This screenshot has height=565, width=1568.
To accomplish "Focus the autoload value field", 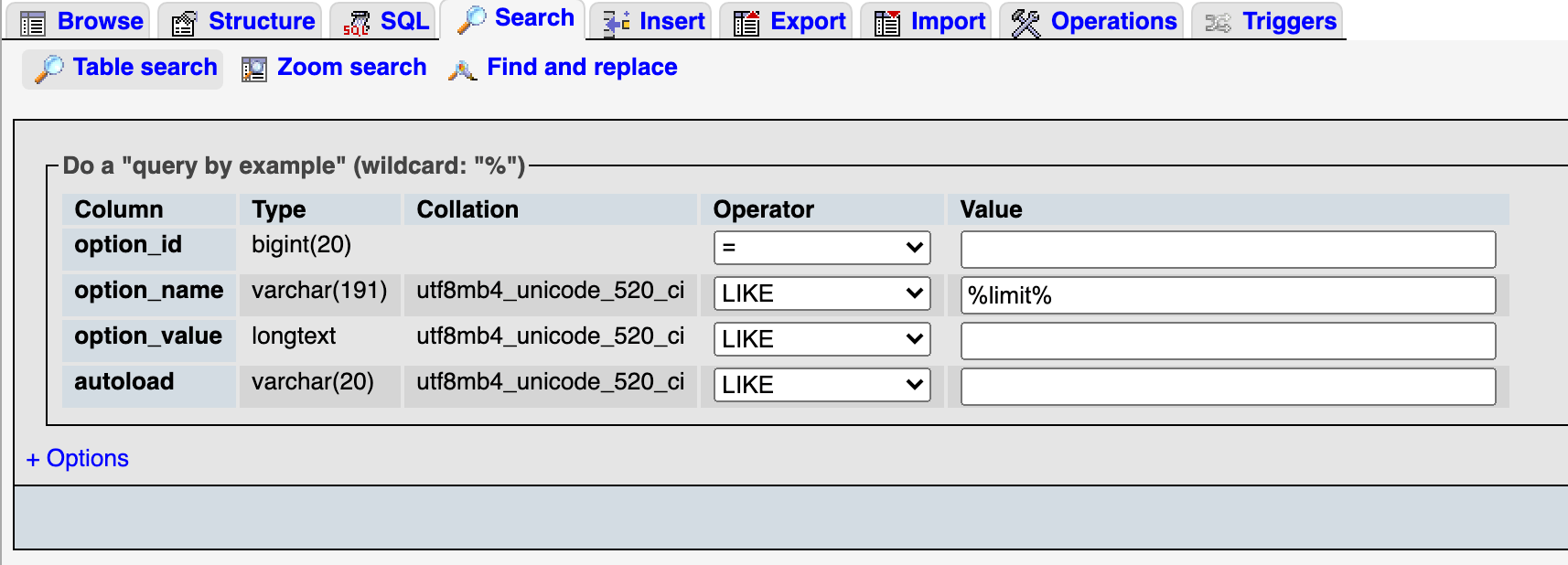I will coord(1228,387).
